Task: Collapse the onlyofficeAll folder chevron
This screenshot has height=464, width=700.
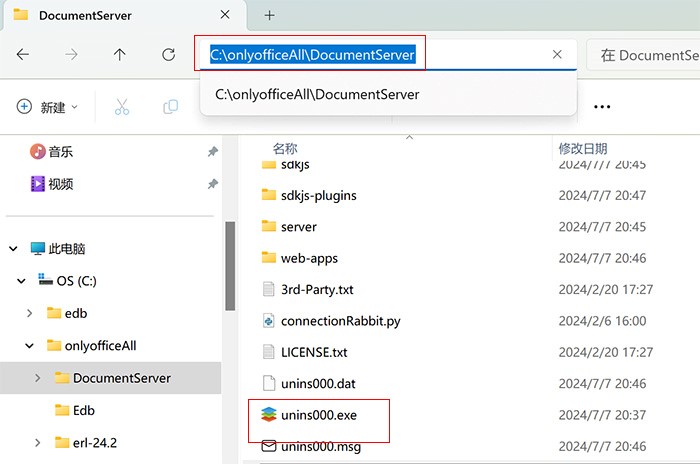Action: pyautogui.click(x=29, y=346)
